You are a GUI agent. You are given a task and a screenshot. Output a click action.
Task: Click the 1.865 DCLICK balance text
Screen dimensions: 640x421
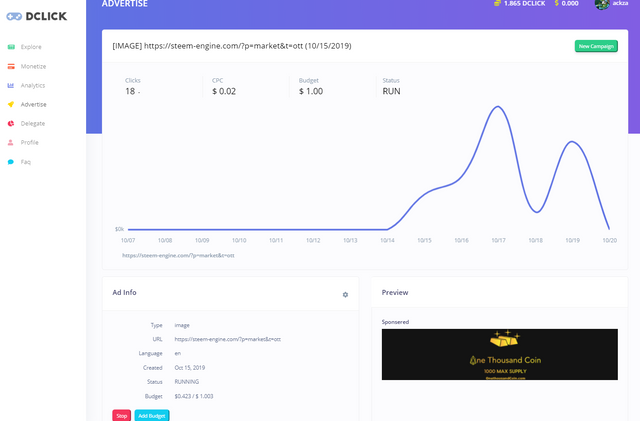tap(524, 3)
